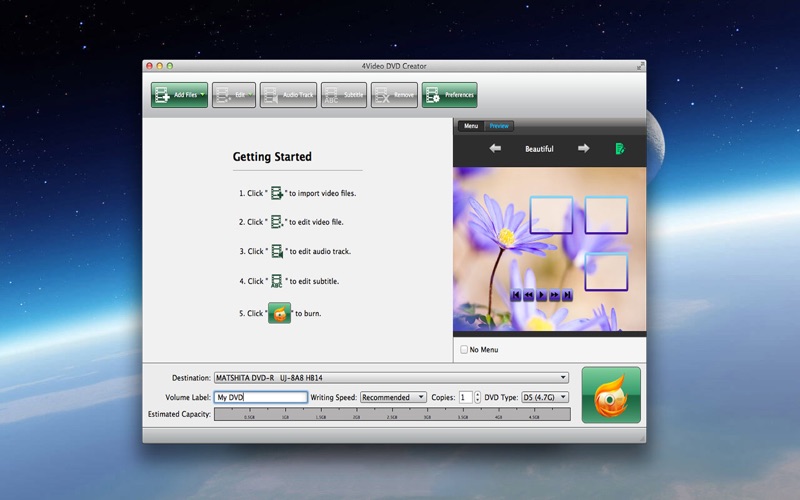This screenshot has width=800, height=500.
Task: Click skip to start in menu preview
Action: pos(516,295)
